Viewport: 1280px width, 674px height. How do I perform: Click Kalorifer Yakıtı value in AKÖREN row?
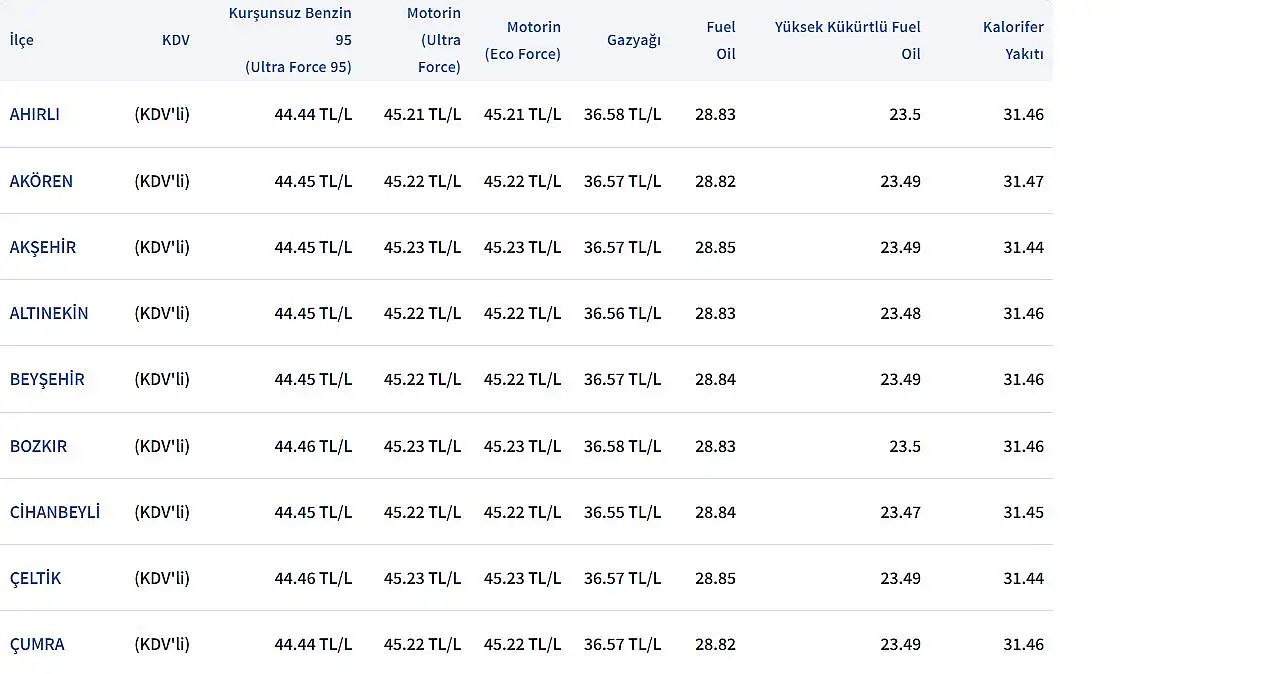pyautogui.click(x=1023, y=181)
